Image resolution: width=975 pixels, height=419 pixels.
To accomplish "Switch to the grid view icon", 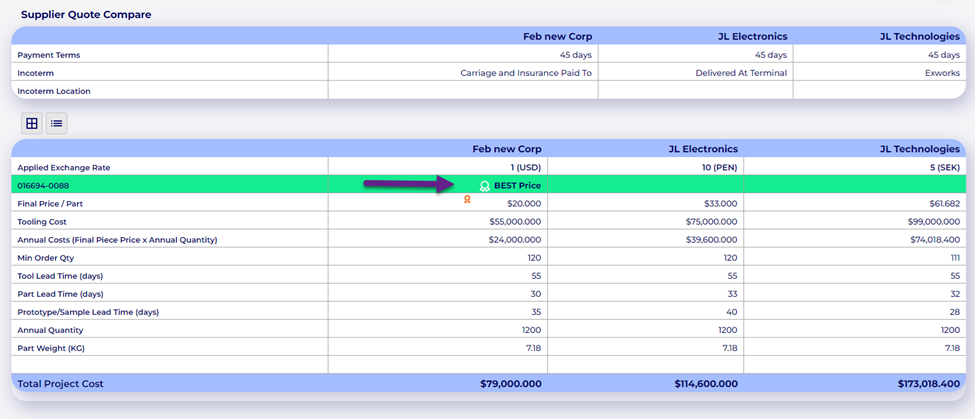I will 32,124.
